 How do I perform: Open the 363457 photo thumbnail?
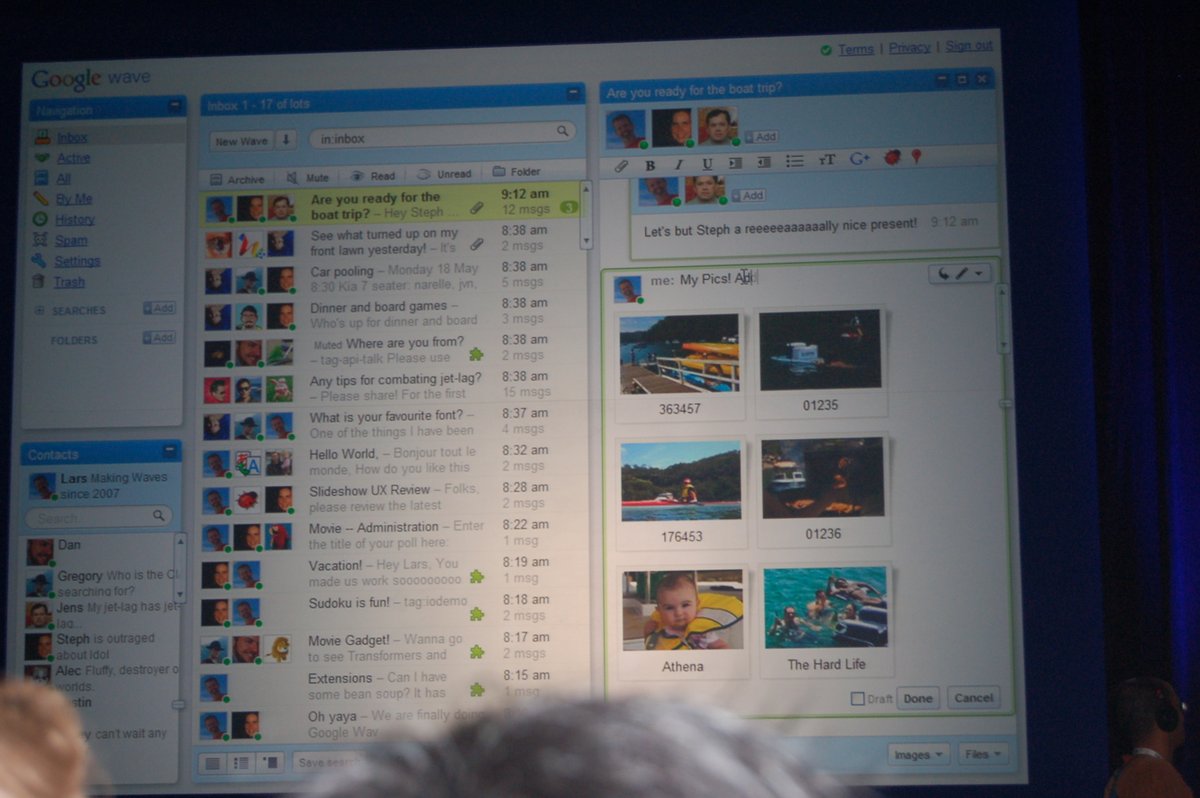[679, 354]
